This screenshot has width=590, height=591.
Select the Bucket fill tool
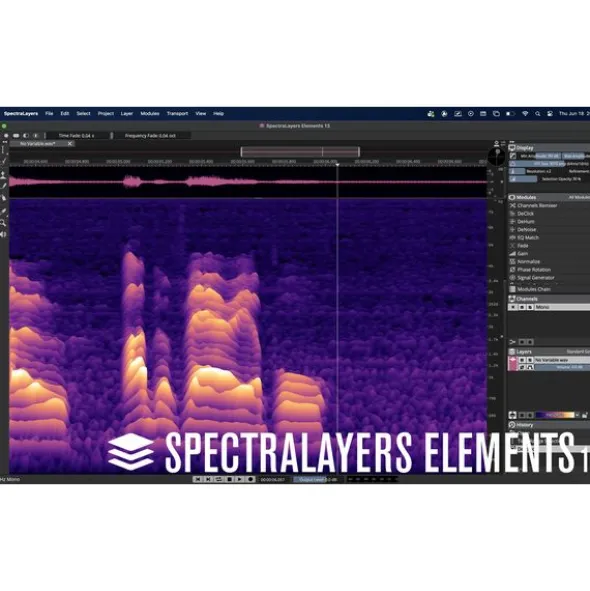3,198
